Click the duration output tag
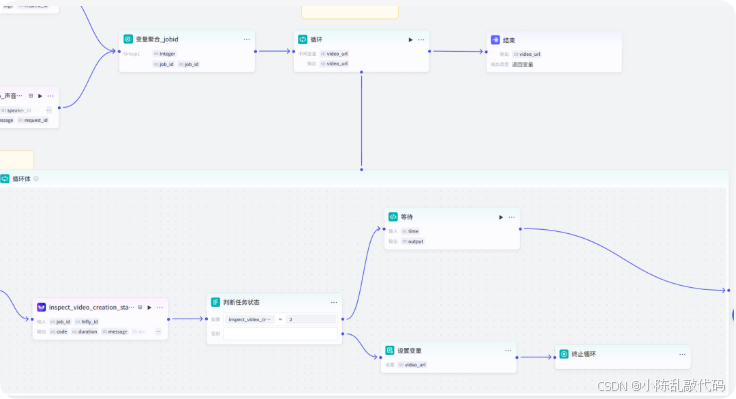 click(85, 332)
